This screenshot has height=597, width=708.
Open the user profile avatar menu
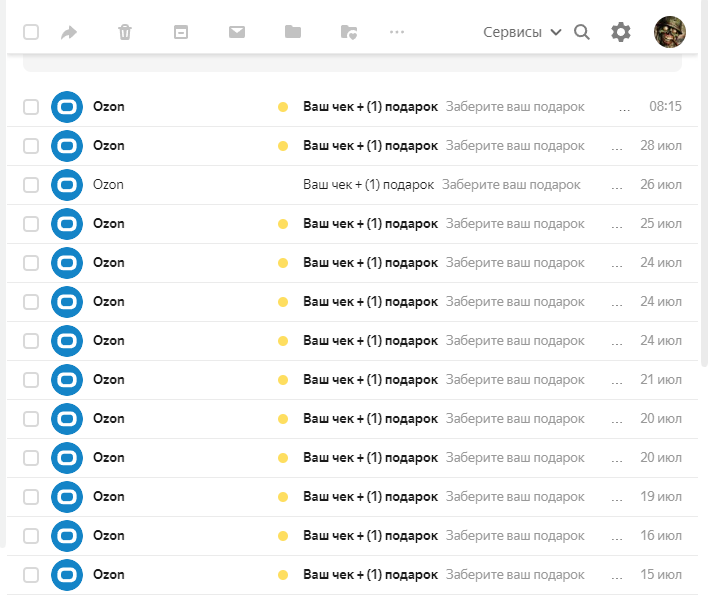coord(669,32)
